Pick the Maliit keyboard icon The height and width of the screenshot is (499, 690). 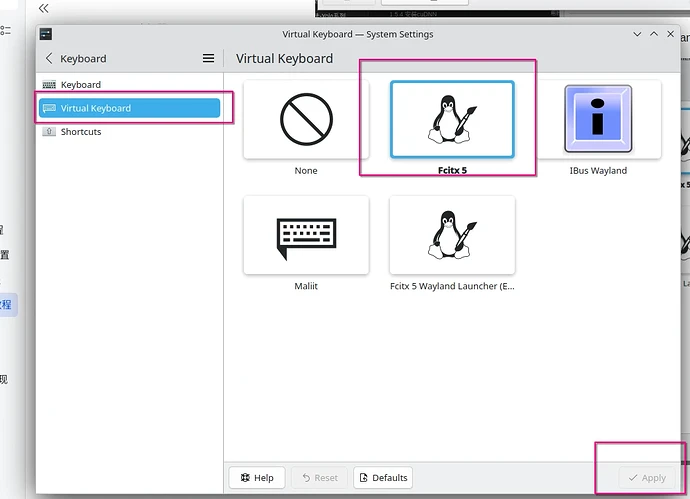(x=306, y=235)
